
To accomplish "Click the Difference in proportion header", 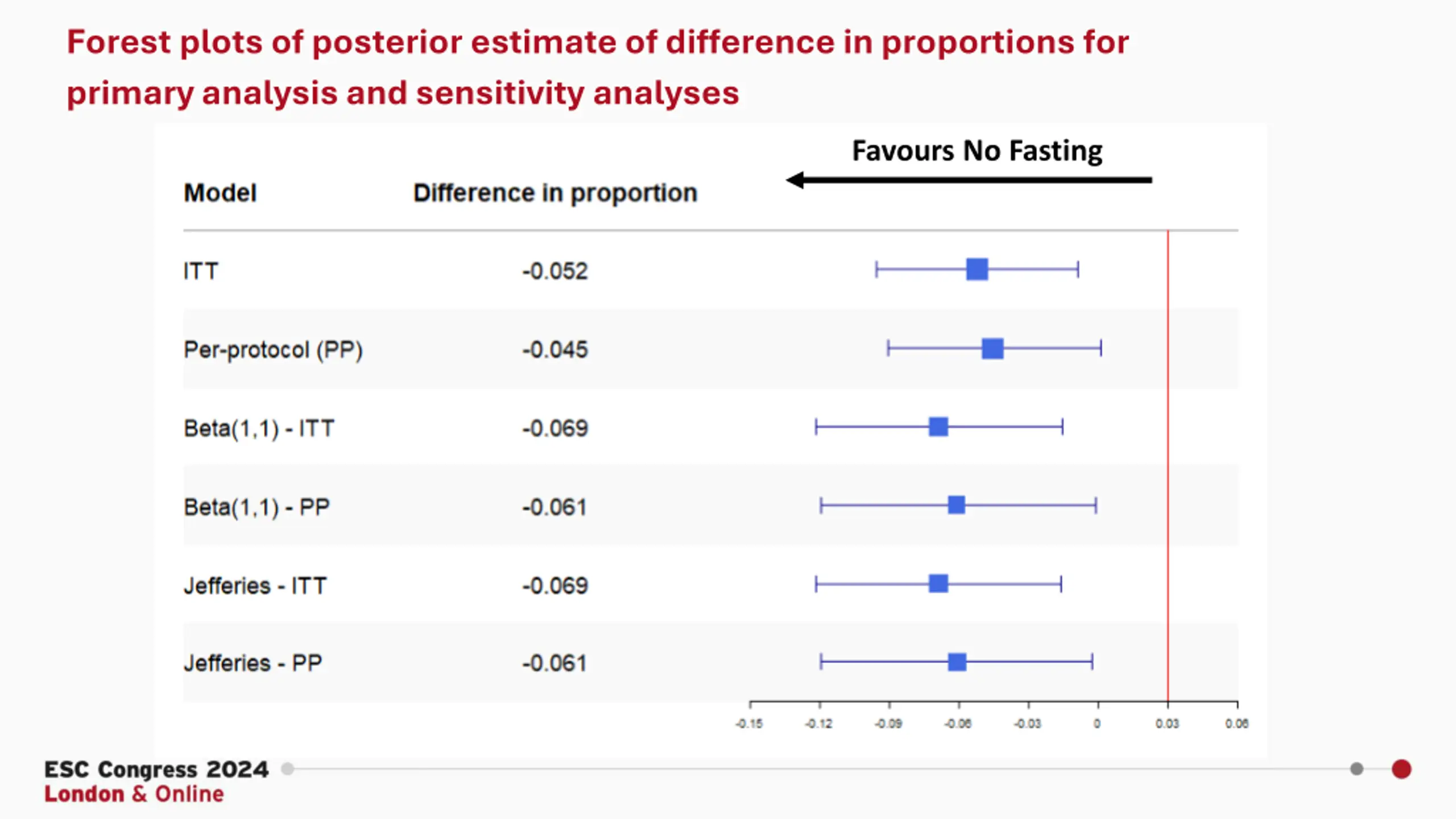I will [555, 193].
